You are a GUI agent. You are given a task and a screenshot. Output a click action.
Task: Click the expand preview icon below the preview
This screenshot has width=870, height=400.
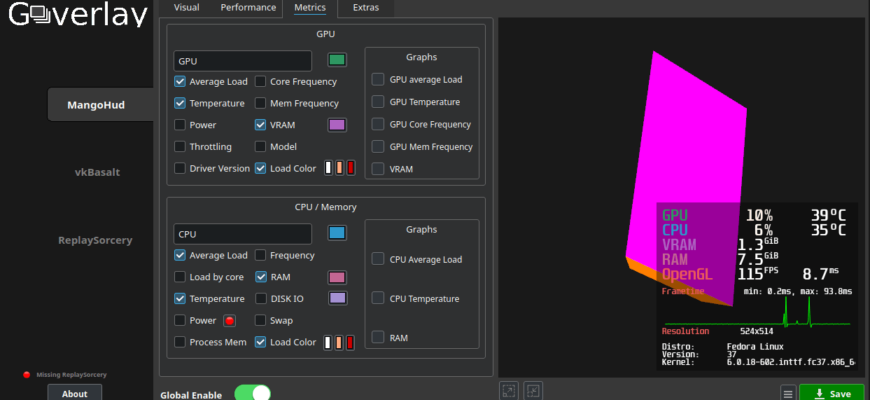(508, 391)
